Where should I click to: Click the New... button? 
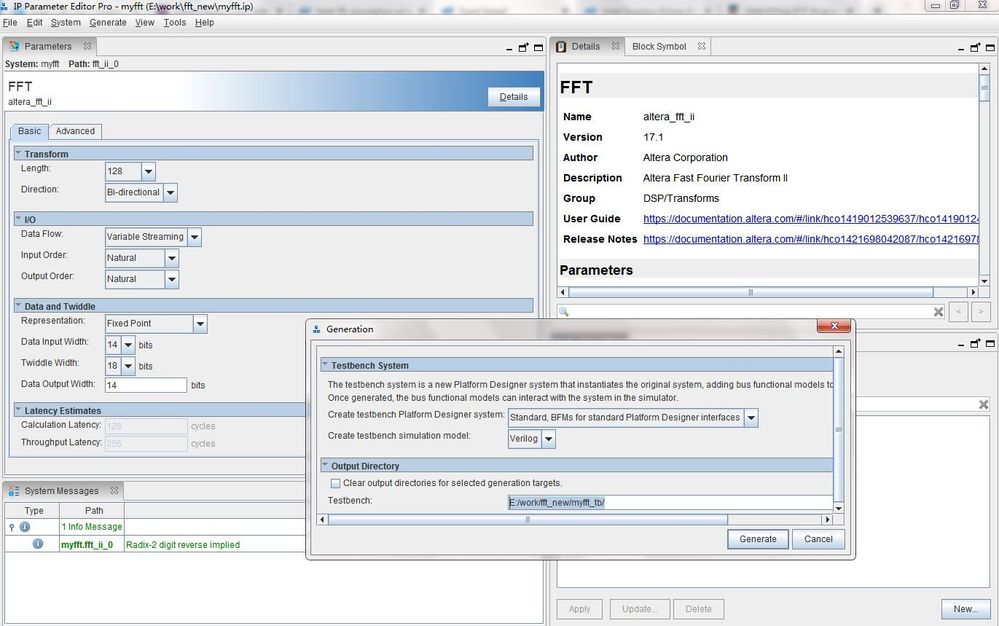point(966,609)
